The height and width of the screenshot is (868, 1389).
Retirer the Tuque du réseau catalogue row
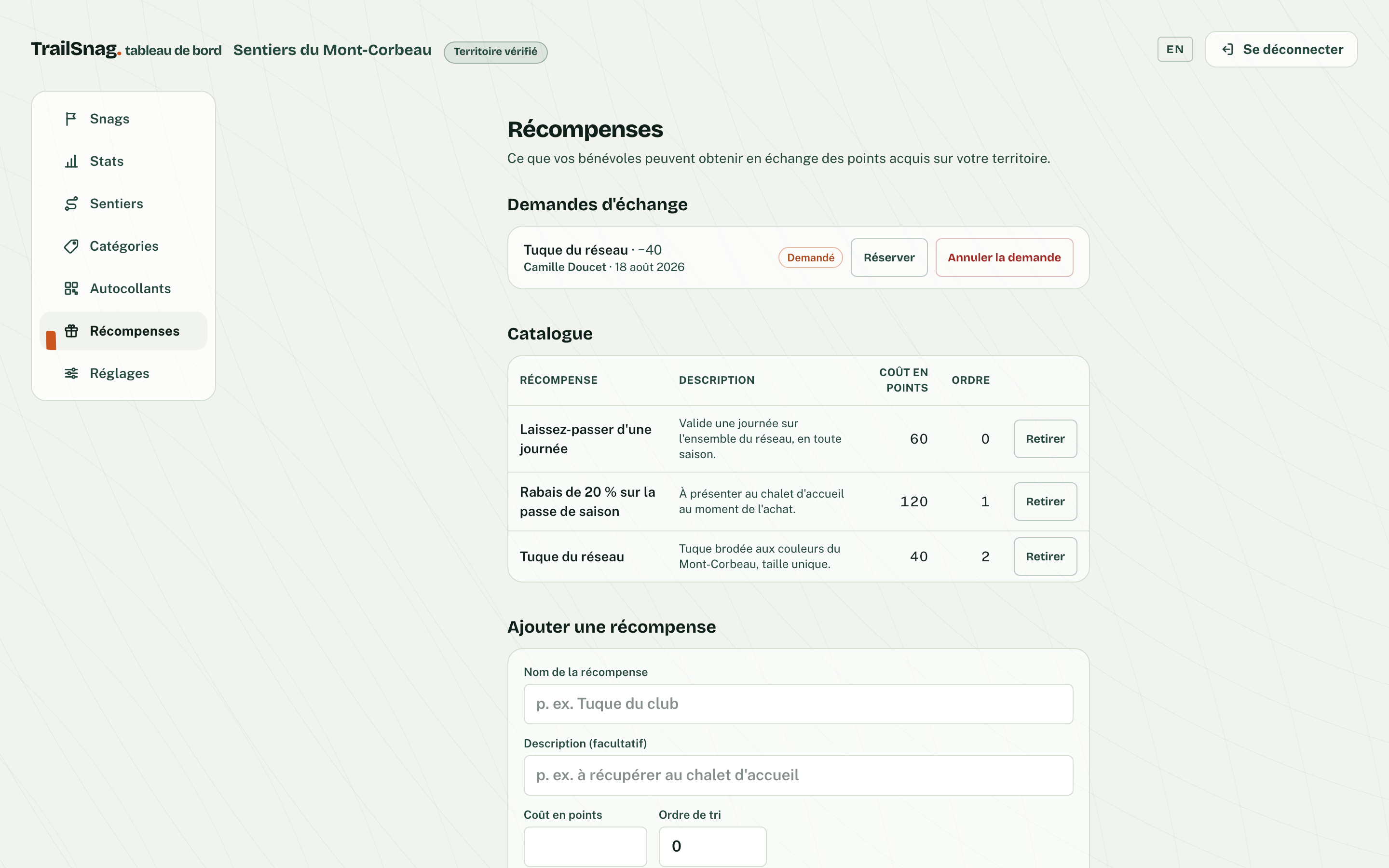1045,556
